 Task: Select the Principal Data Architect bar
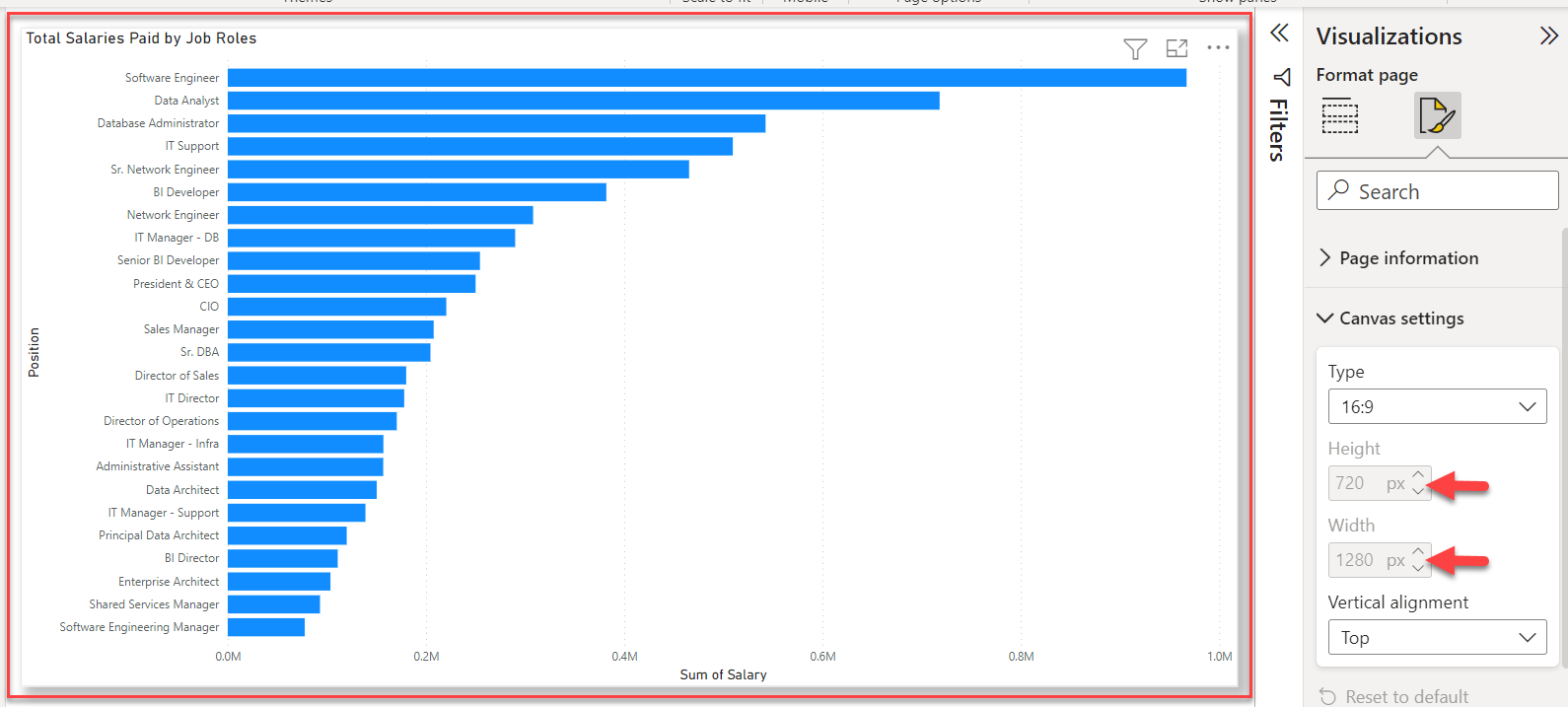287,535
